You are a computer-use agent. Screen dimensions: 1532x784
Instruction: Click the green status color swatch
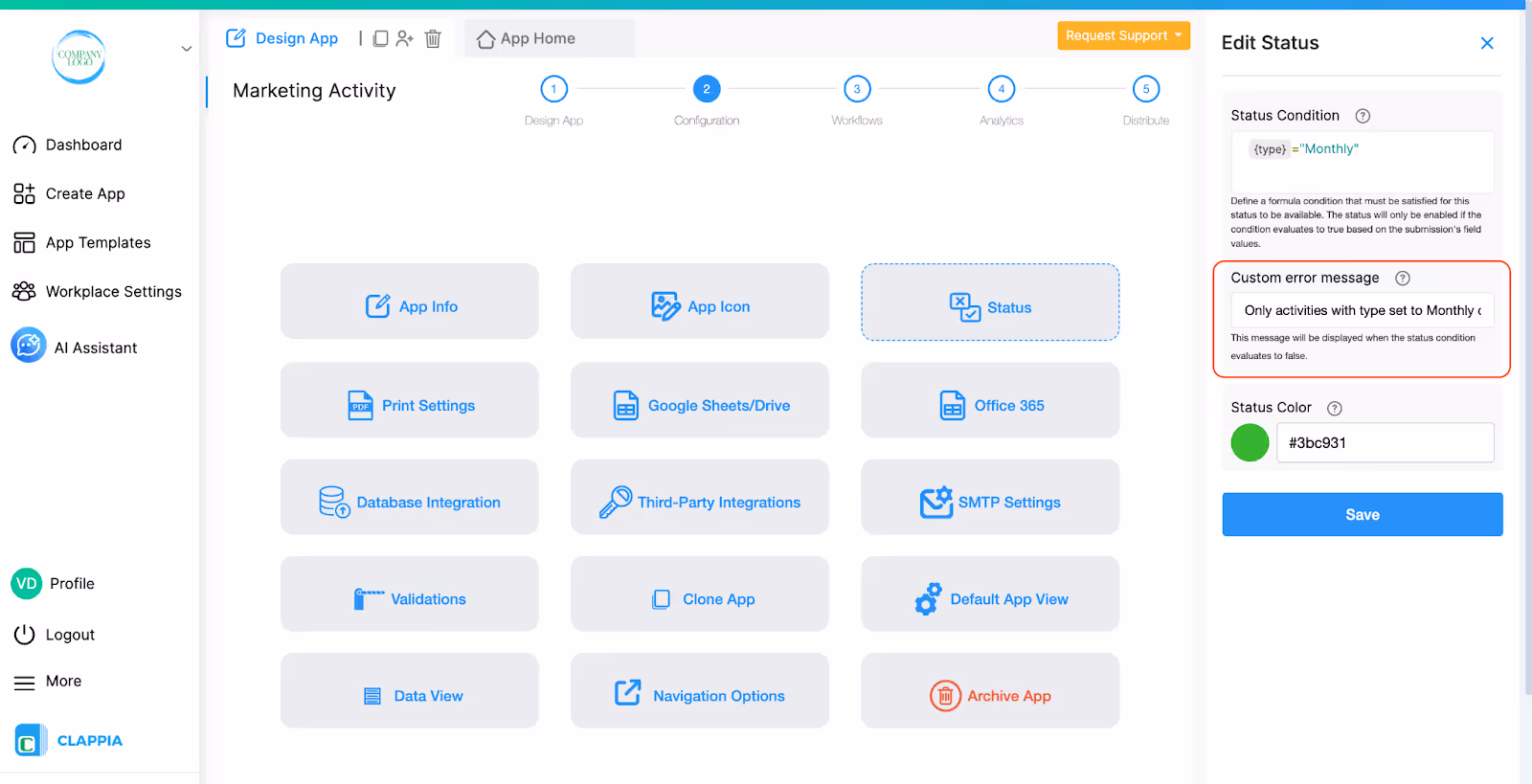click(x=1250, y=442)
